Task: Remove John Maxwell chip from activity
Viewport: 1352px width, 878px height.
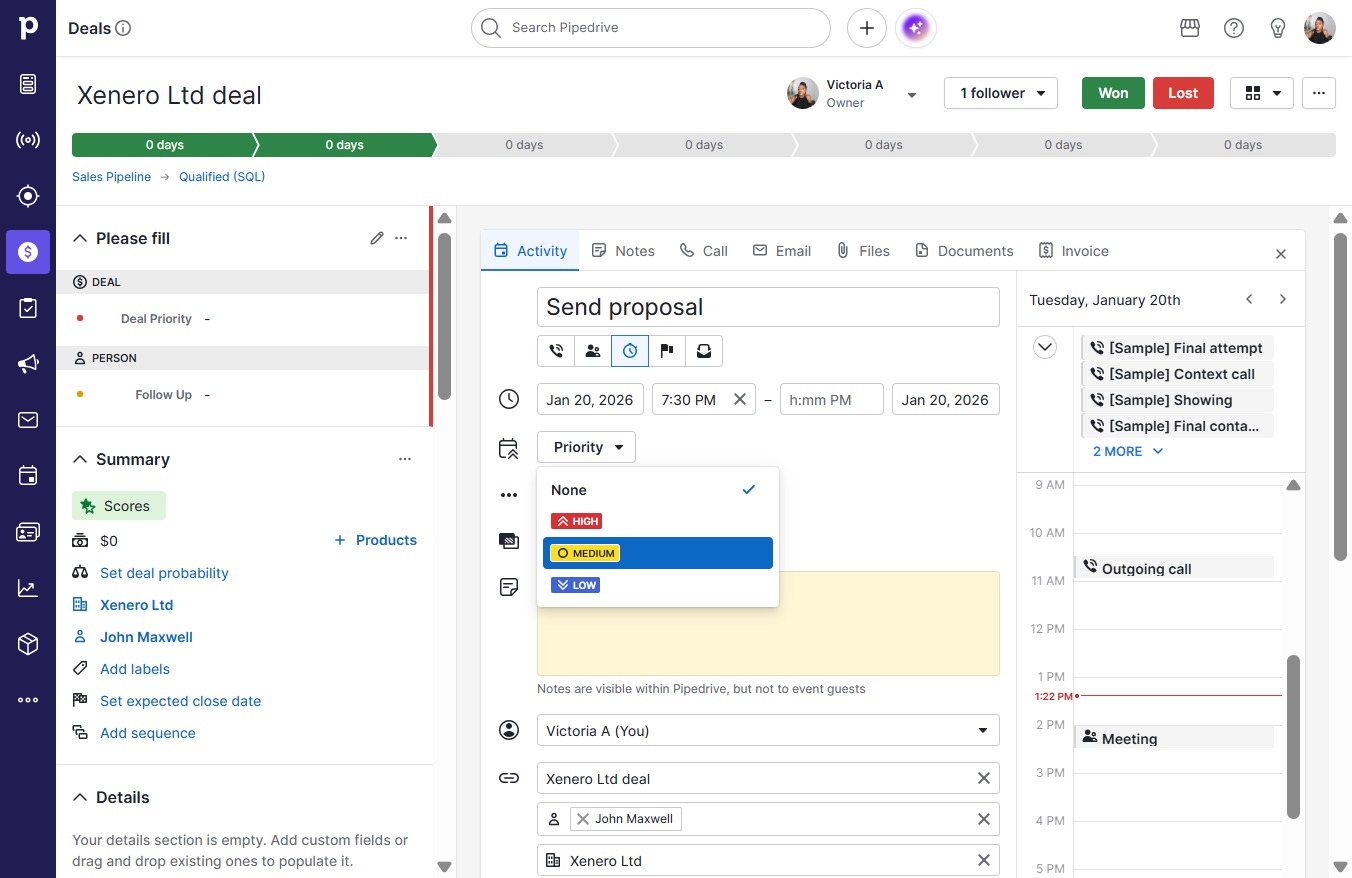Action: [x=583, y=819]
